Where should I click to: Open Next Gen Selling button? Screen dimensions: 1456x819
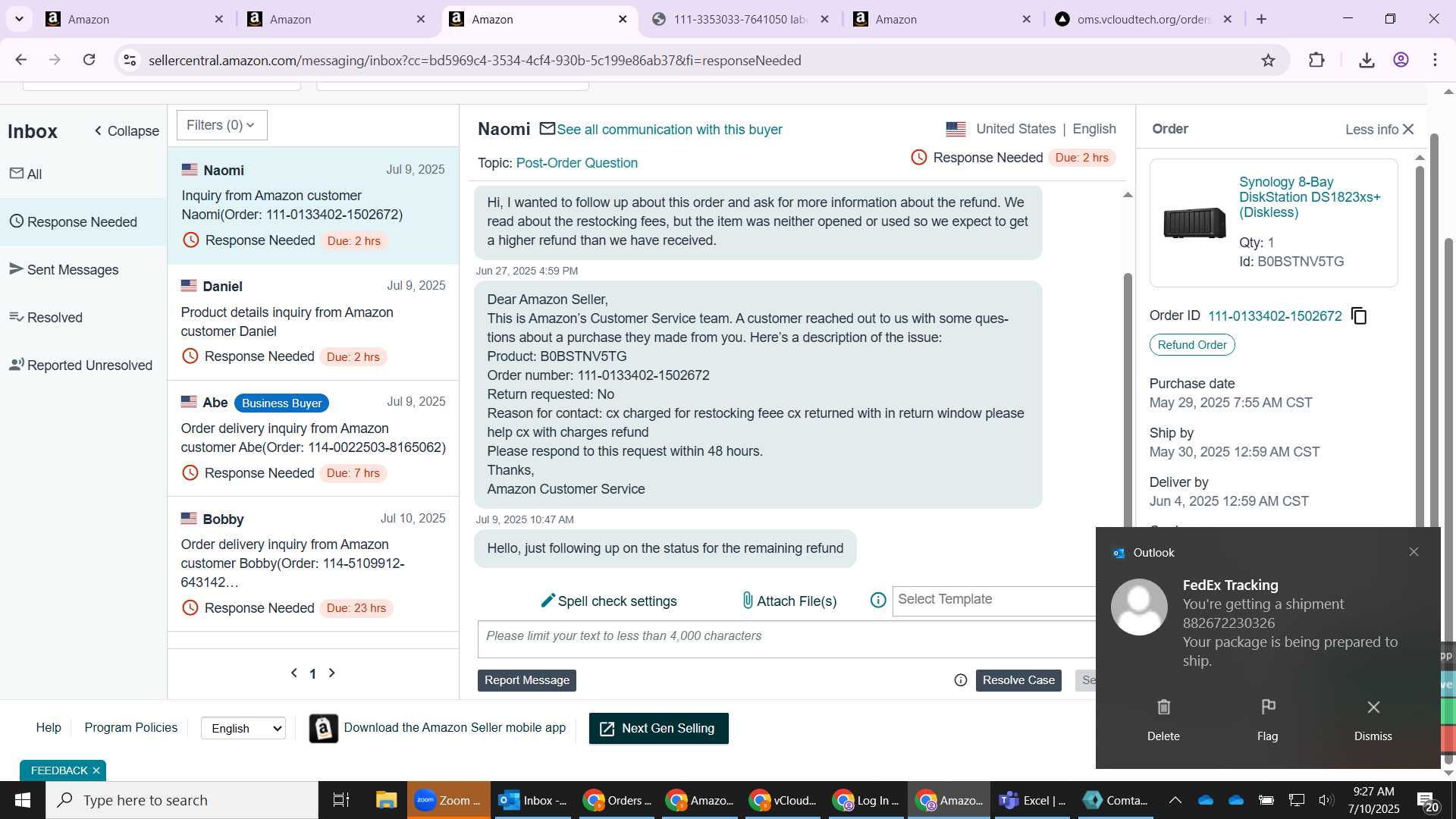point(658,728)
